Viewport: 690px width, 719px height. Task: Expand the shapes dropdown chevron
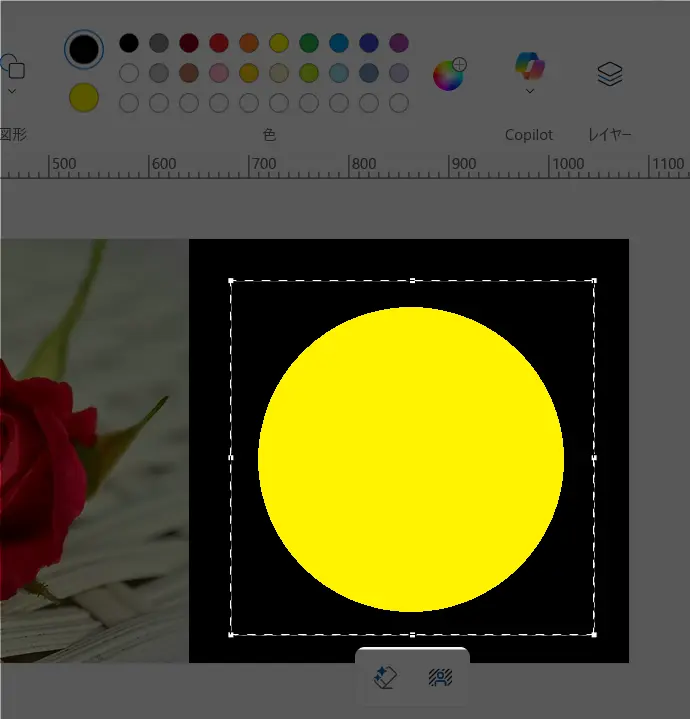(x=12, y=91)
